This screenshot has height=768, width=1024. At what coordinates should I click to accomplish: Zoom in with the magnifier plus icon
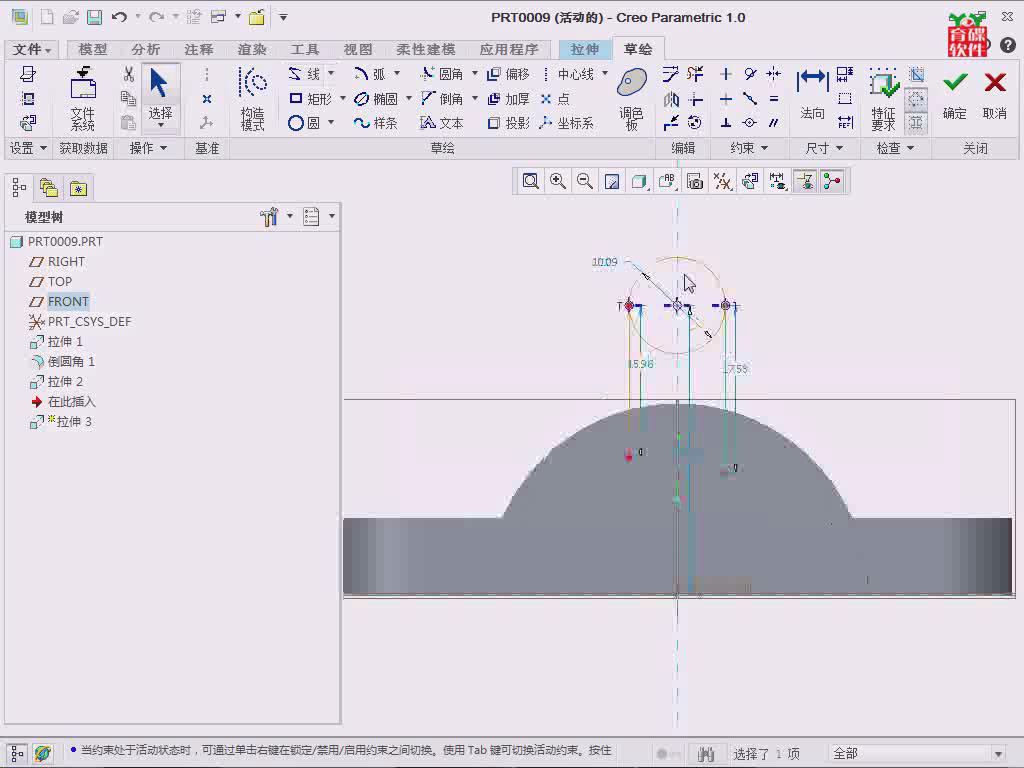(x=558, y=182)
